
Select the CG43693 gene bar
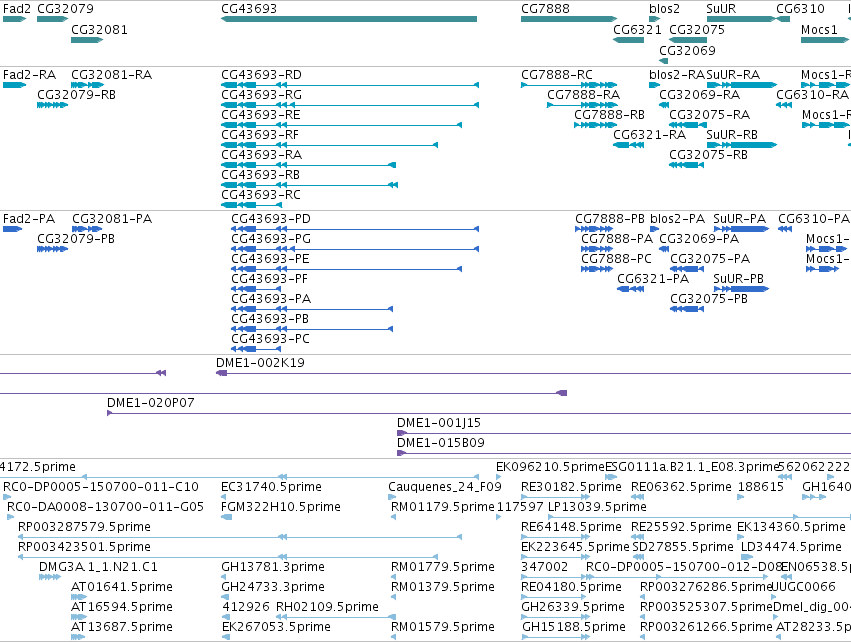point(349,19)
